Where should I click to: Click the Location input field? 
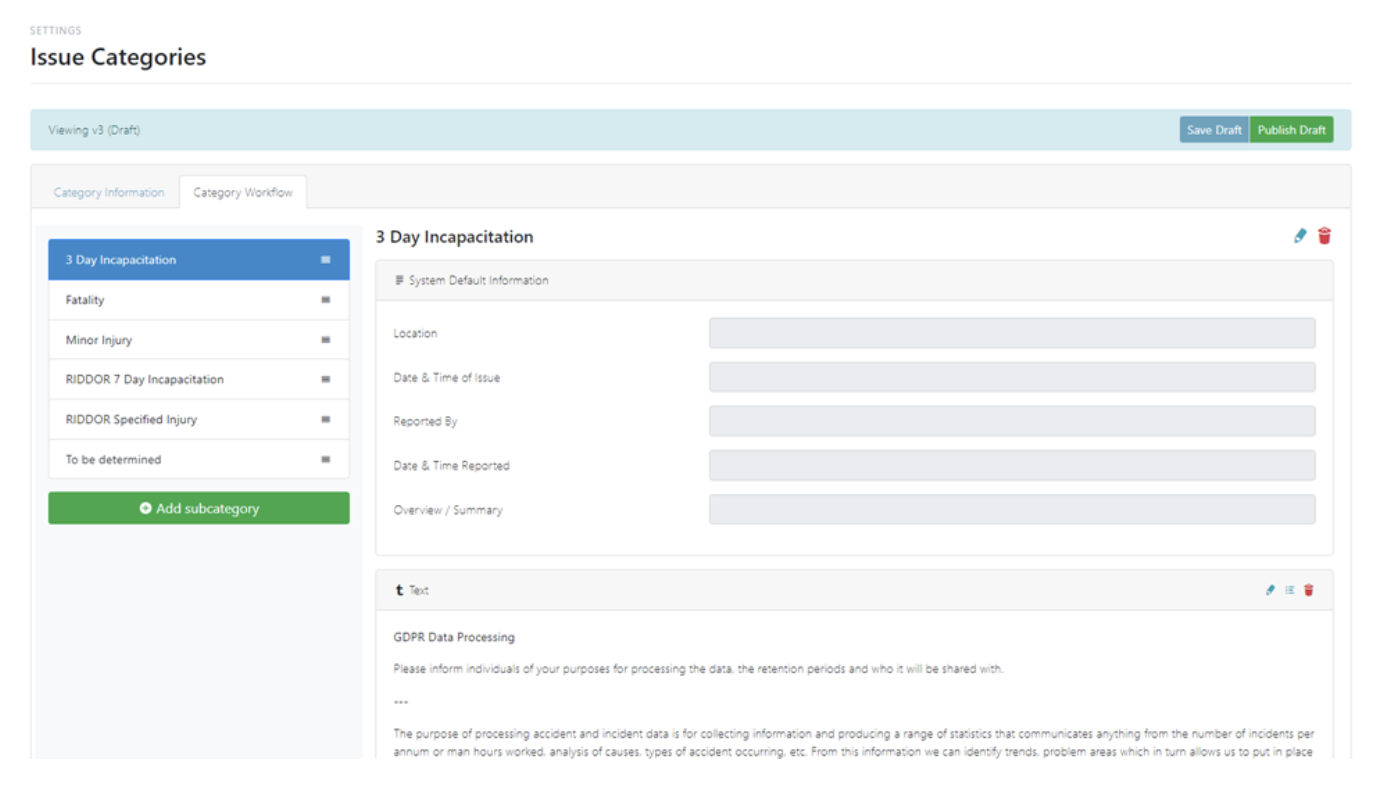[1012, 334]
